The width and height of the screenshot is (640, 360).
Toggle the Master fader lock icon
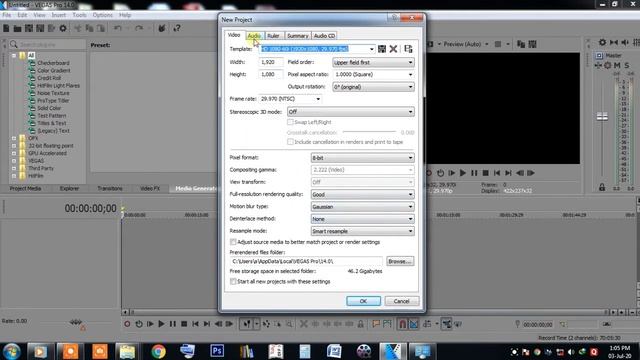[x=602, y=187]
